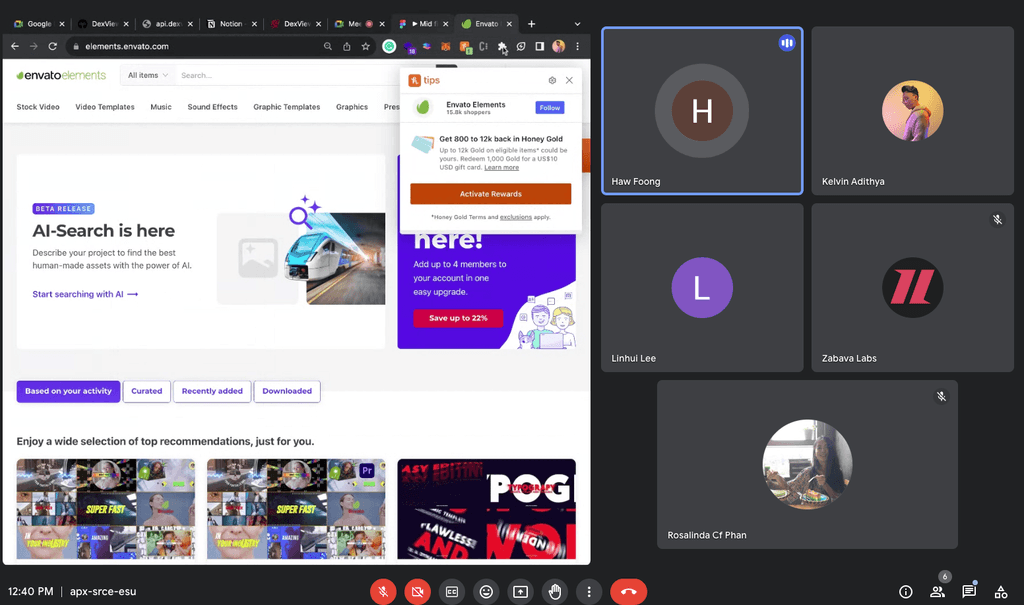Switch to the Notion tab
The height and width of the screenshot is (605, 1024).
point(230,24)
